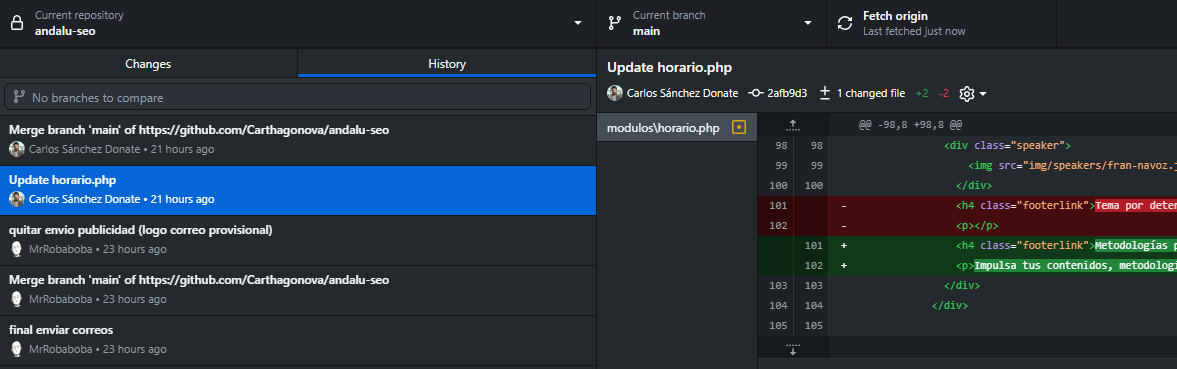Focus the 'No branches to compare' field

click(298, 98)
